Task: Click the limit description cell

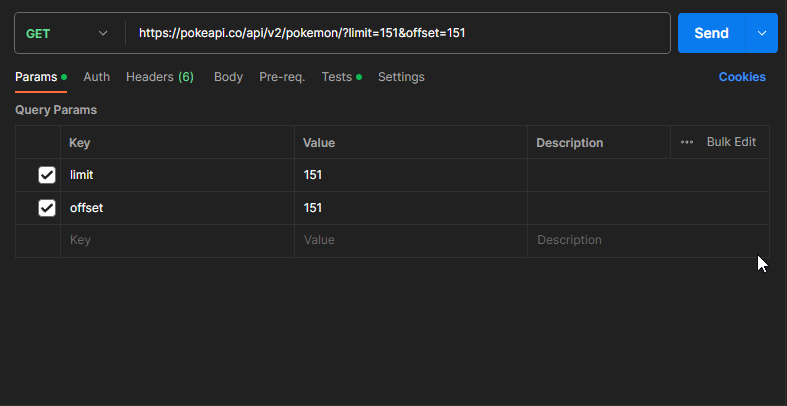Action: pos(648,175)
